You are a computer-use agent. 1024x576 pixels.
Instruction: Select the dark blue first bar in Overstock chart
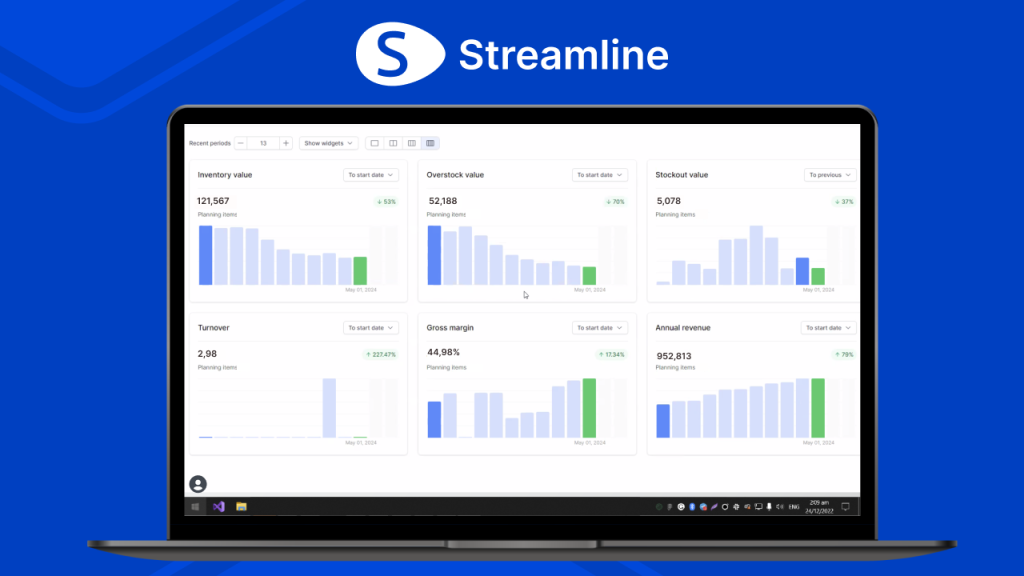434,255
